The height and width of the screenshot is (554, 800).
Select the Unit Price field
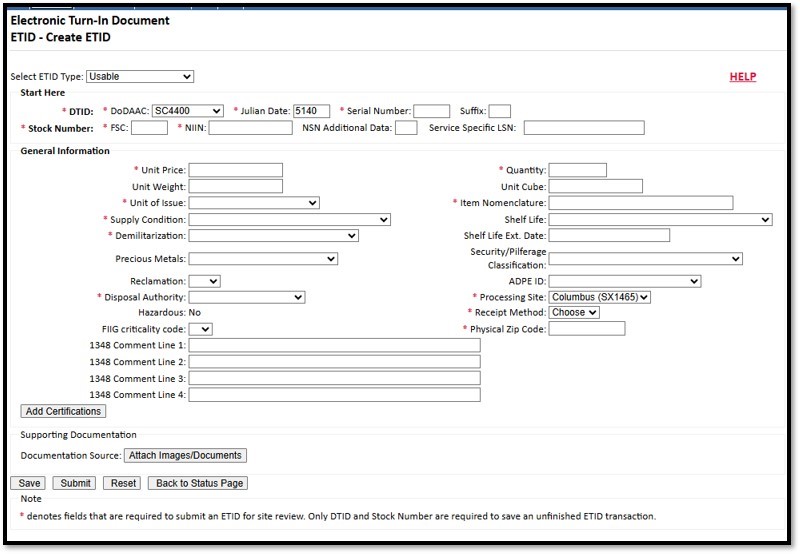[235, 170]
